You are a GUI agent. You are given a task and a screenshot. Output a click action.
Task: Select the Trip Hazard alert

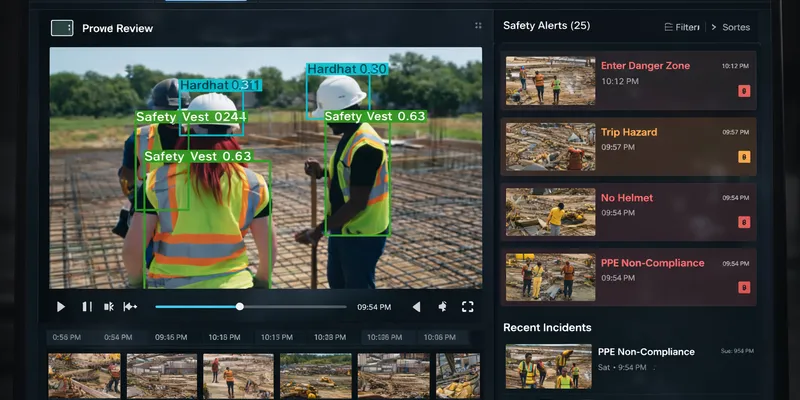coord(629,147)
